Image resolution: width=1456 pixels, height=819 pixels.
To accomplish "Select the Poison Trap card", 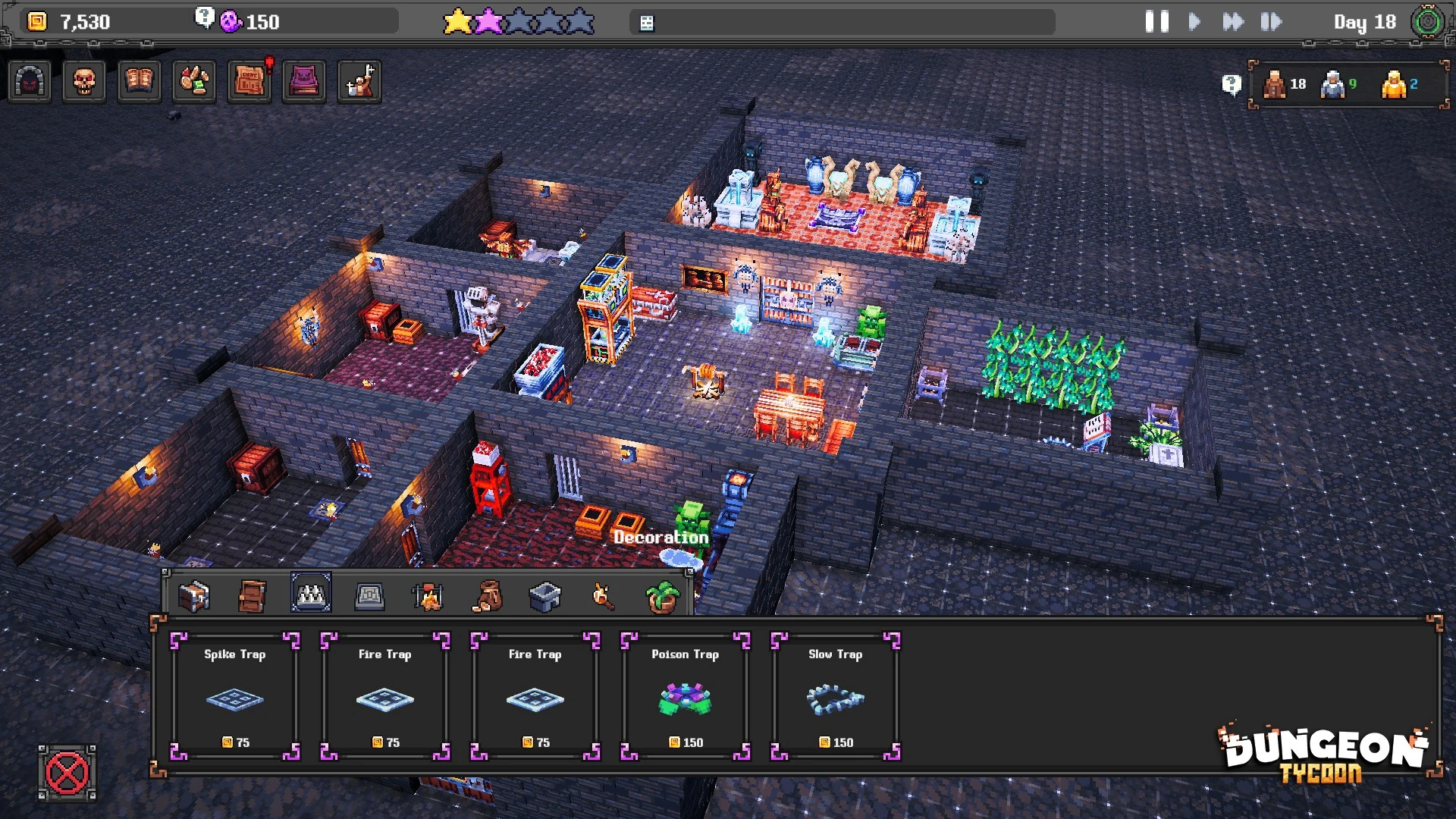I will [x=685, y=696].
